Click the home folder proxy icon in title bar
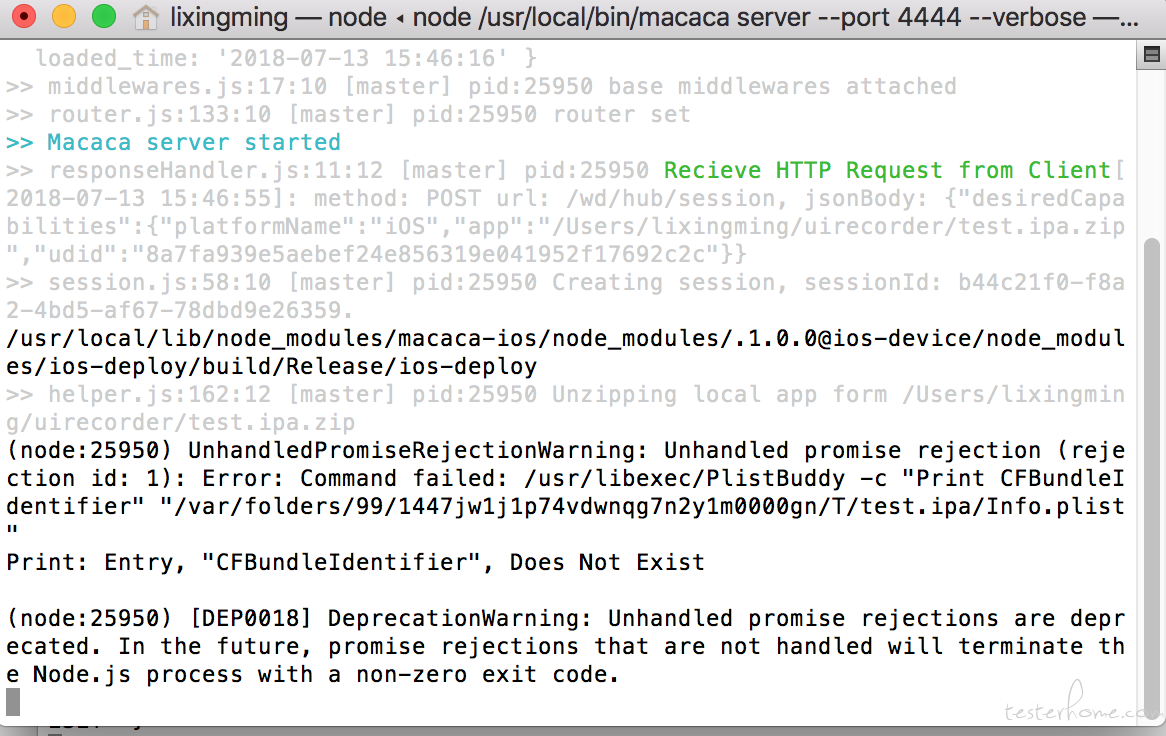This screenshot has height=736, width=1166. (x=146, y=17)
